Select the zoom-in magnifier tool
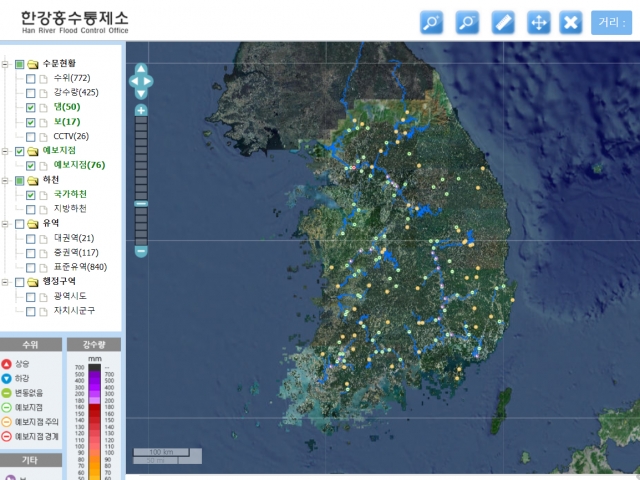The width and height of the screenshot is (640, 480). coord(431,22)
